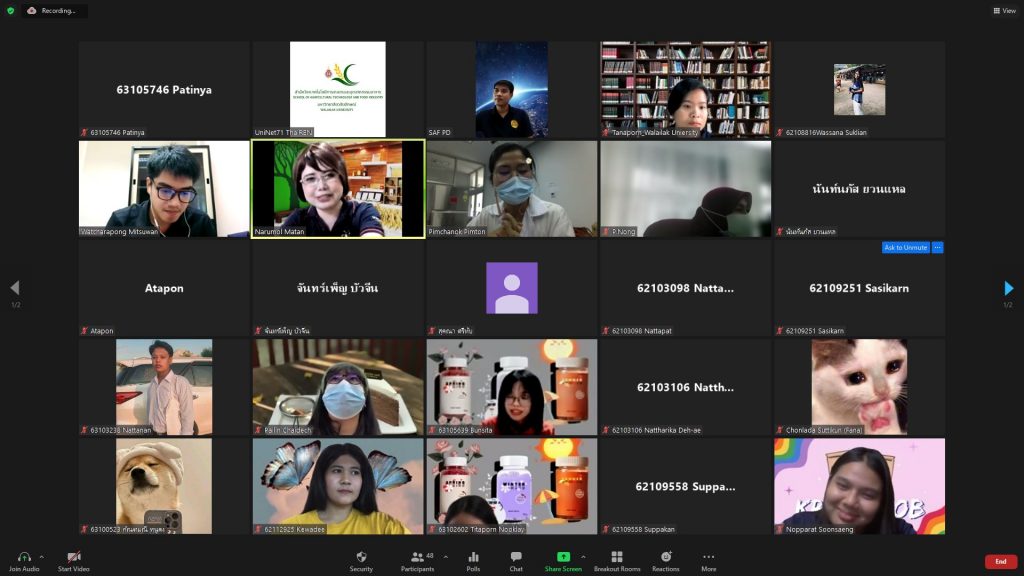This screenshot has width=1024, height=576.
Task: Select Narumol Matan's video tile
Action: pyautogui.click(x=338, y=188)
